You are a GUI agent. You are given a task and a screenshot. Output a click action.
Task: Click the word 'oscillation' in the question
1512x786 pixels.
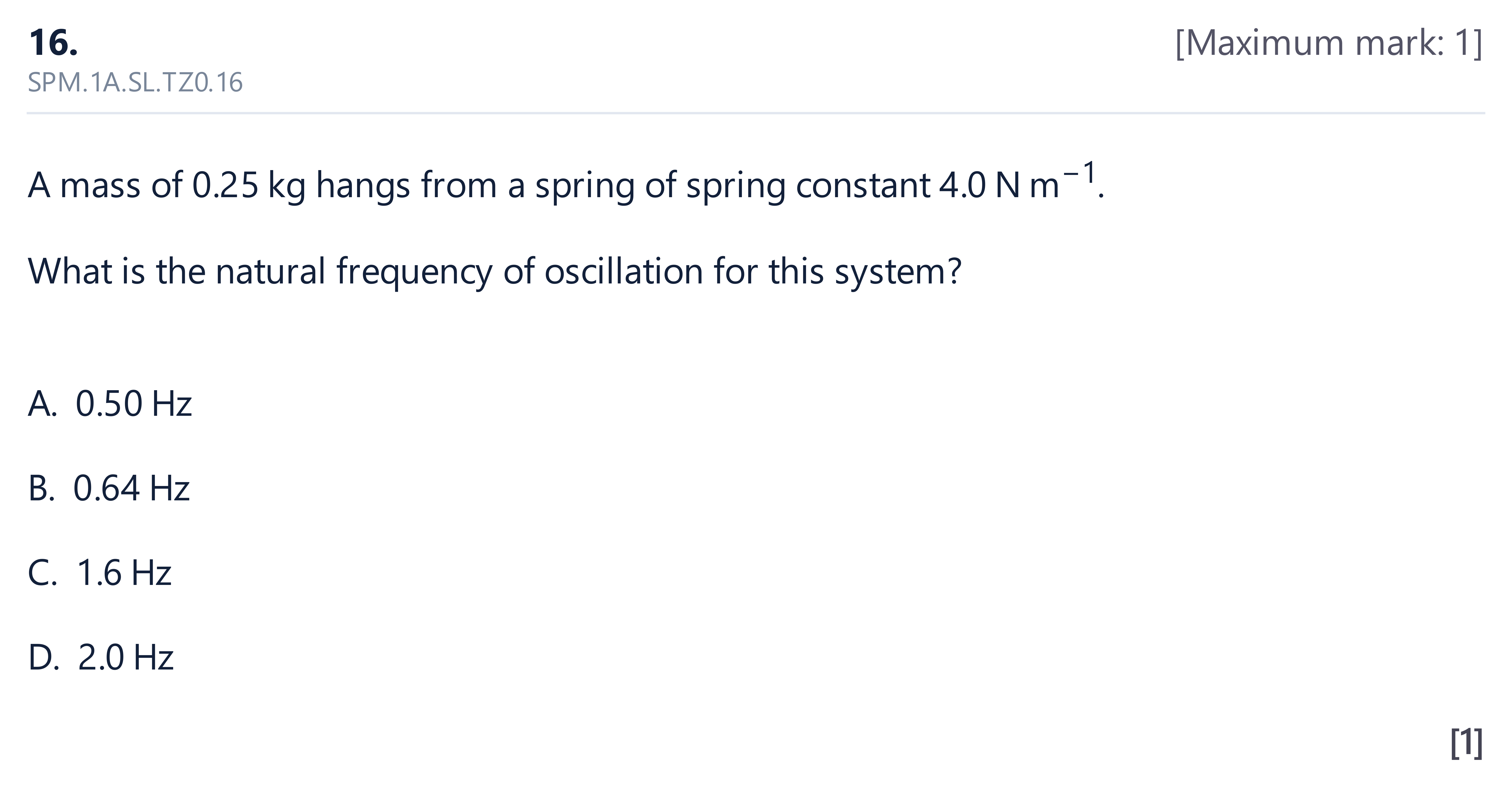(623, 272)
